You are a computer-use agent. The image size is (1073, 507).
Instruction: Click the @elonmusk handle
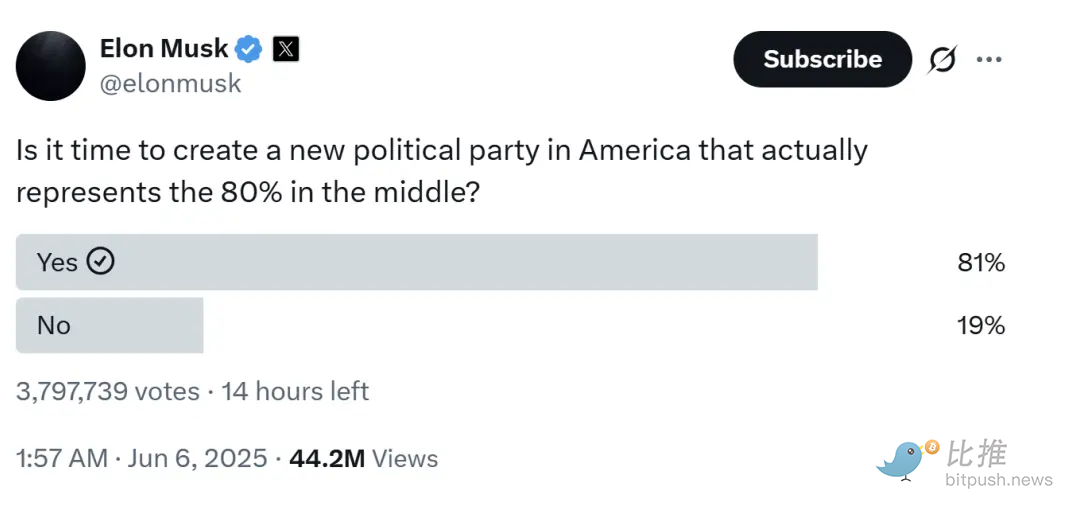click(170, 83)
